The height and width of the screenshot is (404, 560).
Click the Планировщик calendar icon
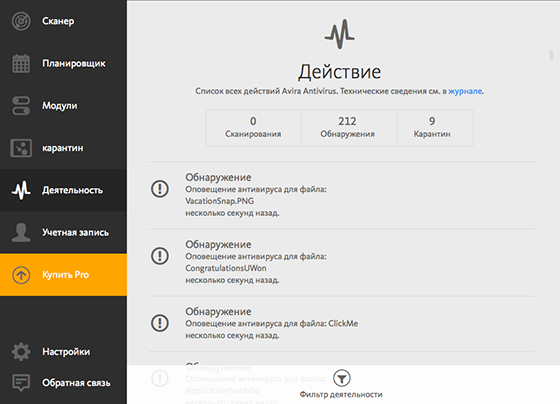point(21,64)
